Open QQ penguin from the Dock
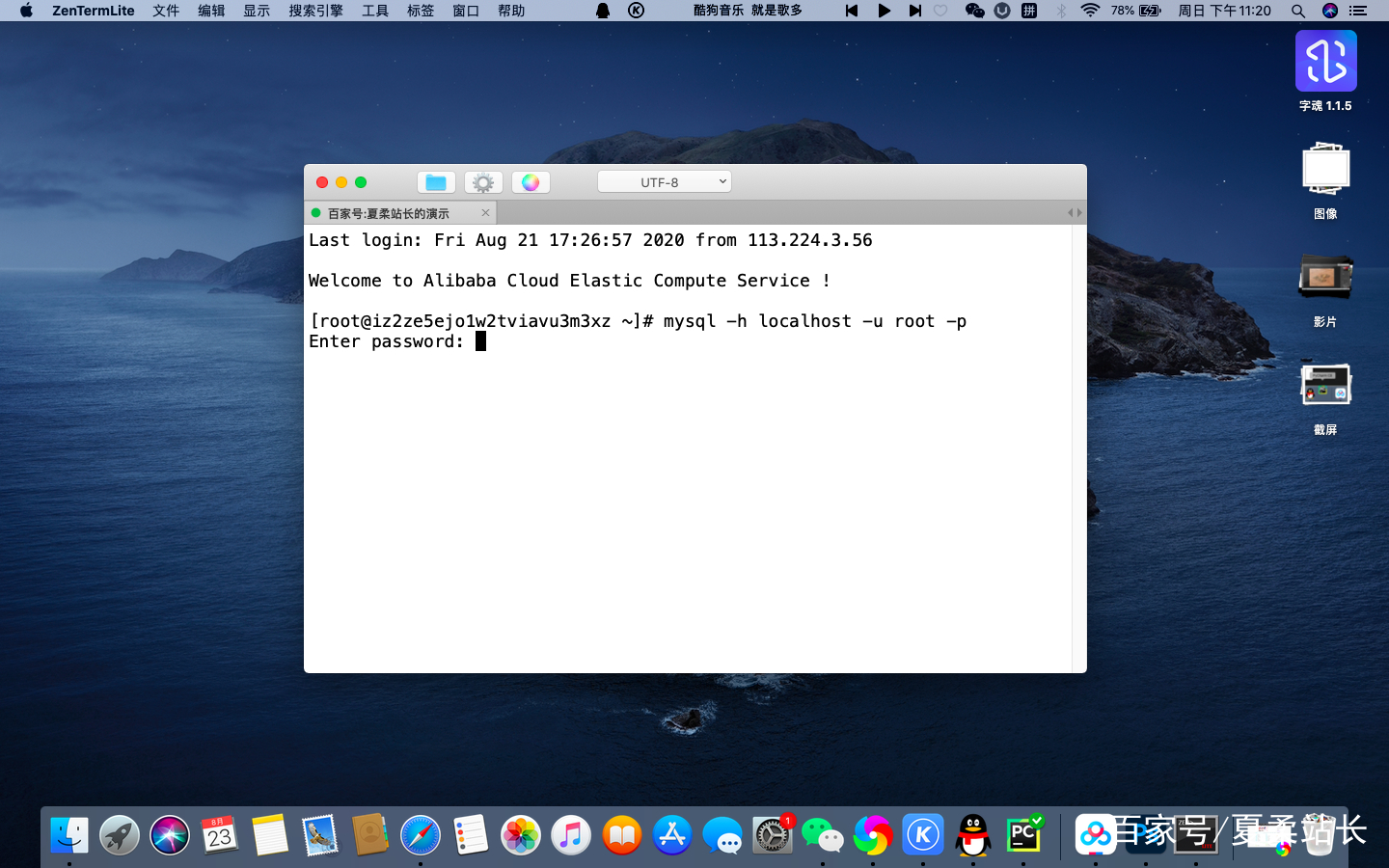This screenshot has width=1389, height=868. click(973, 835)
